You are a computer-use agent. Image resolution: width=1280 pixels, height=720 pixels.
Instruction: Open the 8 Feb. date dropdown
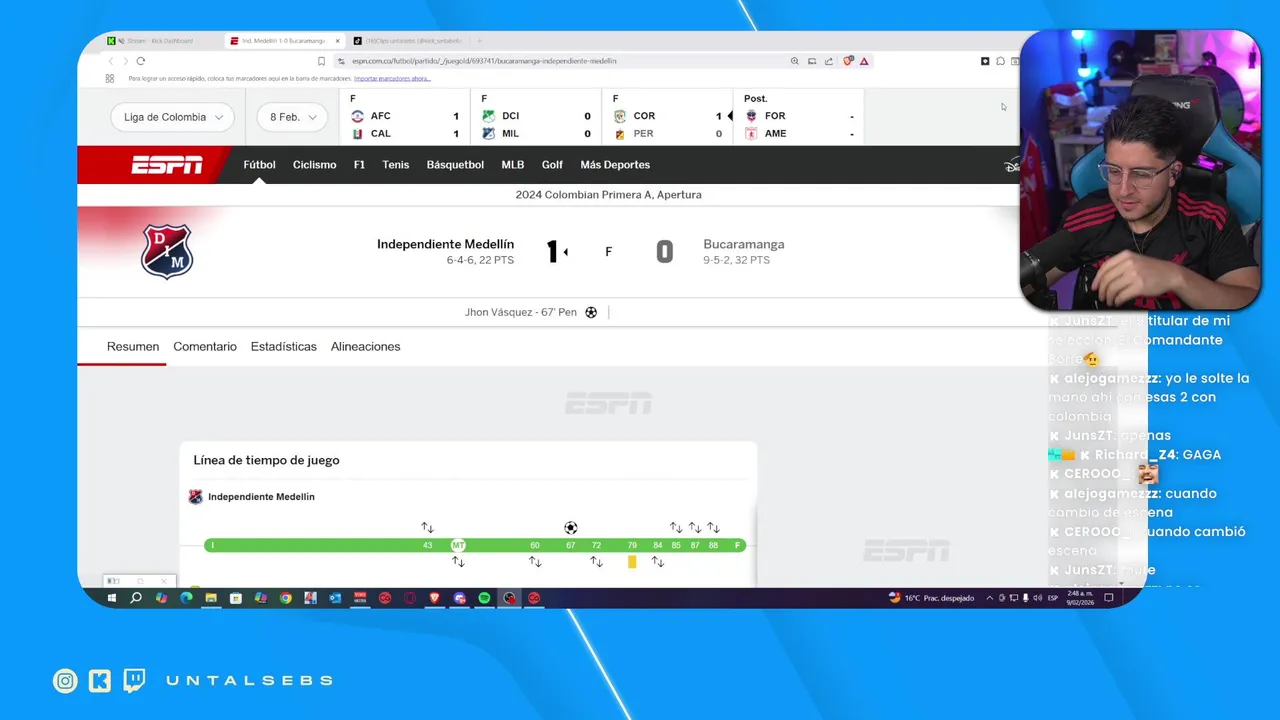click(292, 117)
